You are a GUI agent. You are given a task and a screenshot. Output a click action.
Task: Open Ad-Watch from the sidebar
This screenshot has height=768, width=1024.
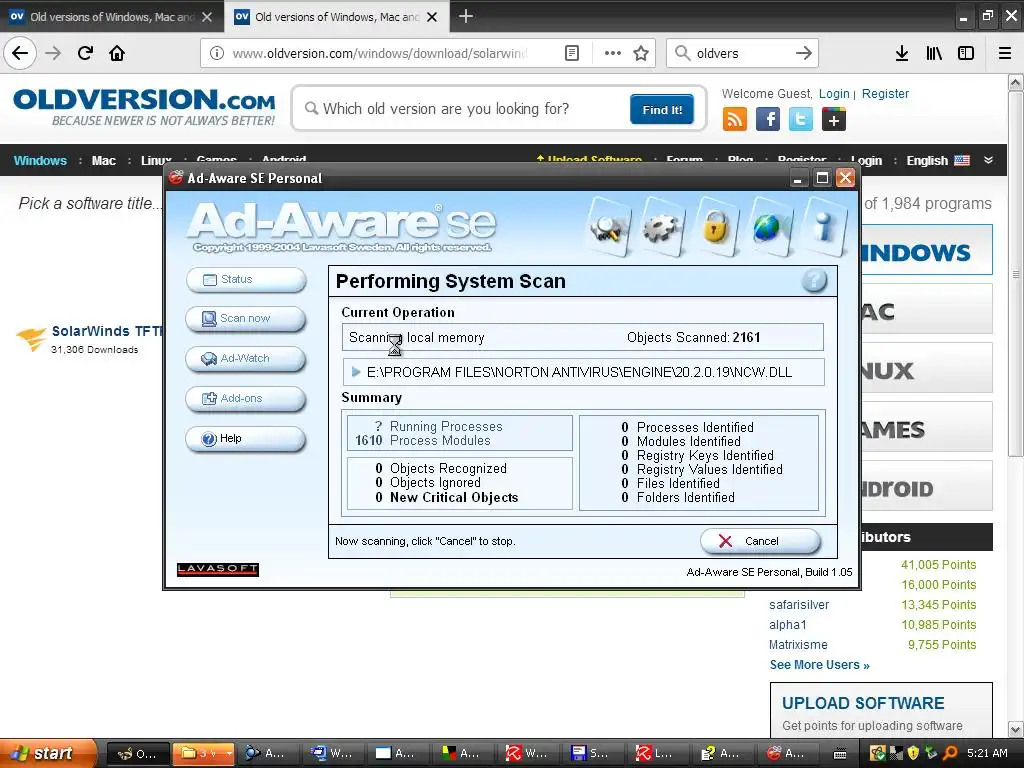pos(246,359)
